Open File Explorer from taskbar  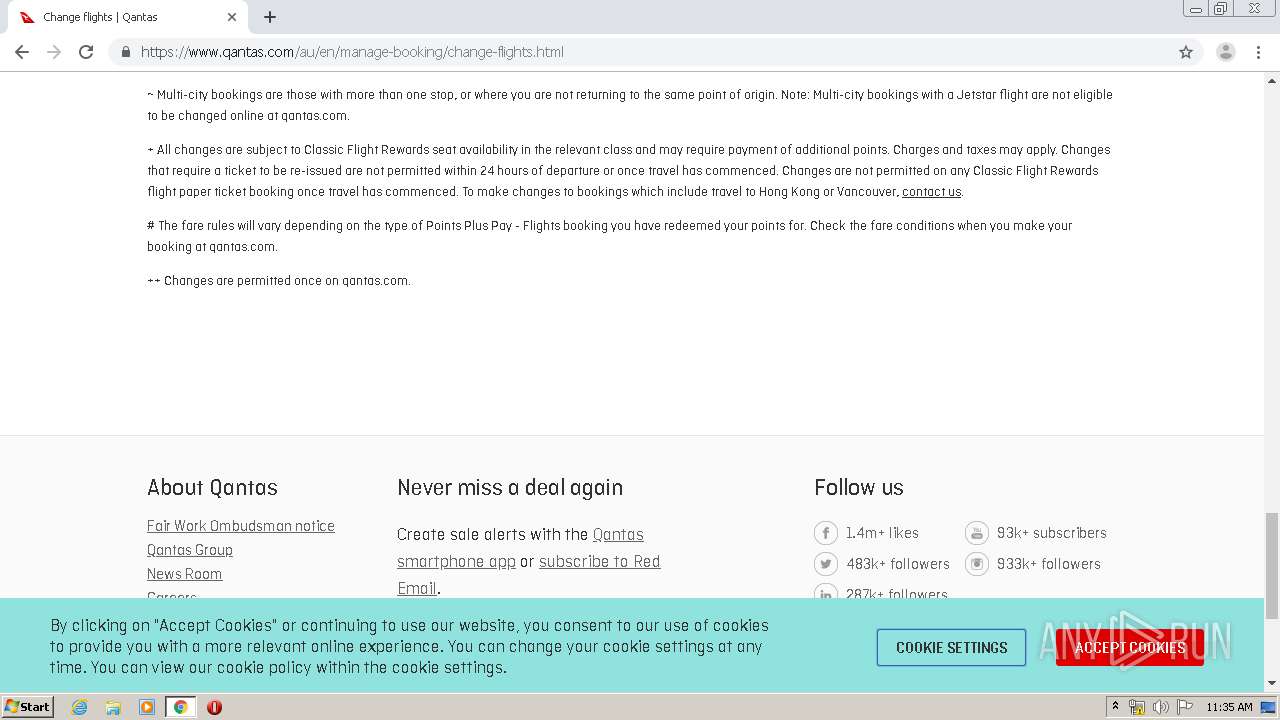click(x=113, y=707)
